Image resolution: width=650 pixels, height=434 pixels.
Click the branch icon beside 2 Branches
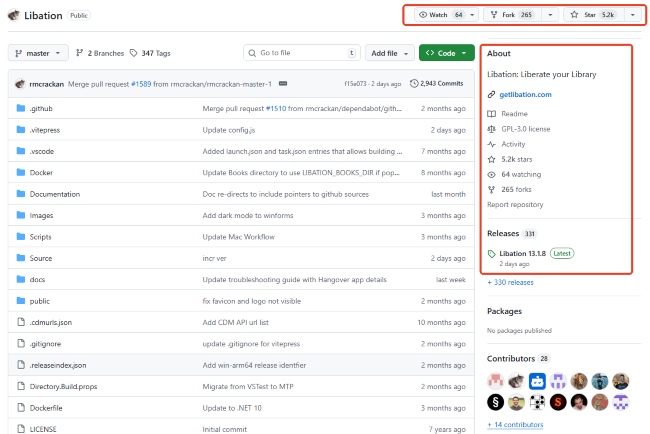click(80, 53)
